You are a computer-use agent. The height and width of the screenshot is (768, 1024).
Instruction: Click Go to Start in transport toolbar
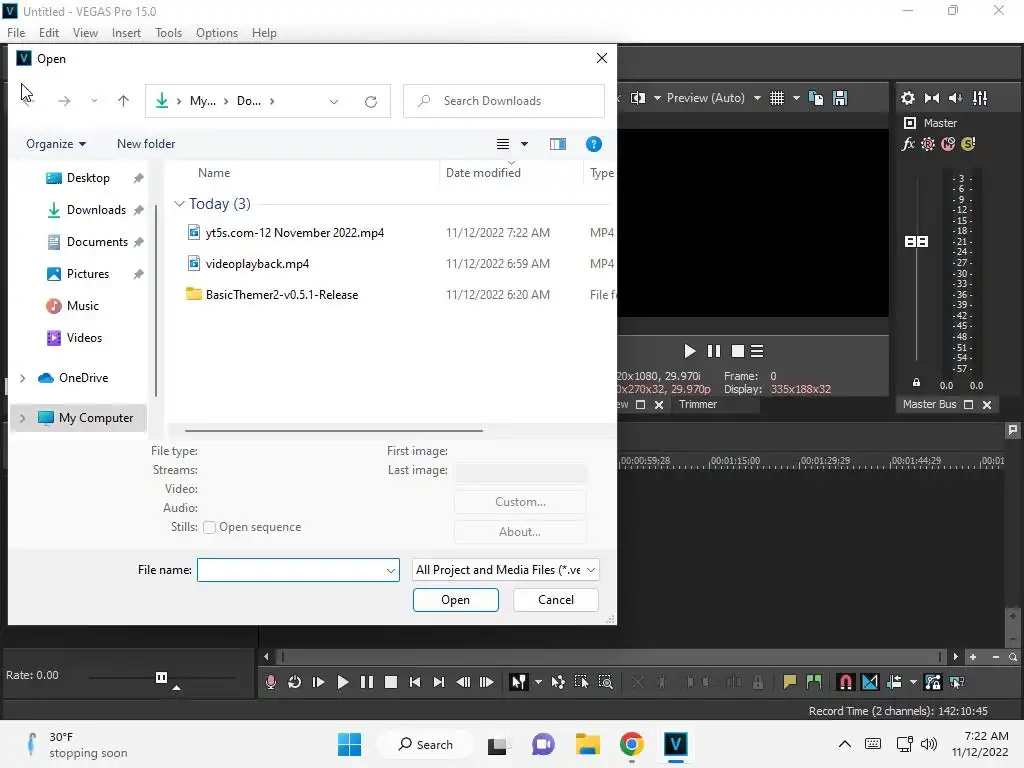click(415, 682)
